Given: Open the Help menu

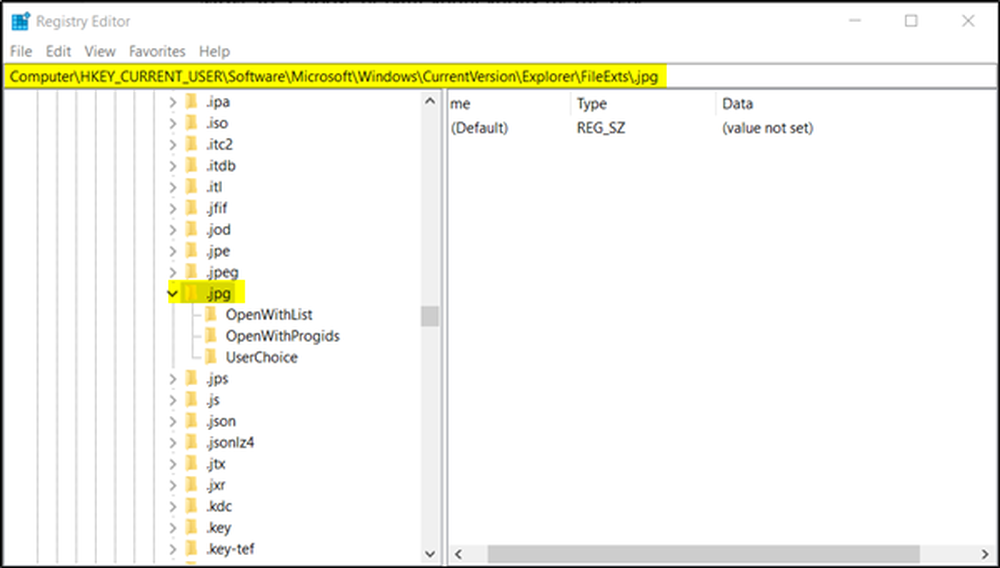Looking at the screenshot, I should [214, 52].
